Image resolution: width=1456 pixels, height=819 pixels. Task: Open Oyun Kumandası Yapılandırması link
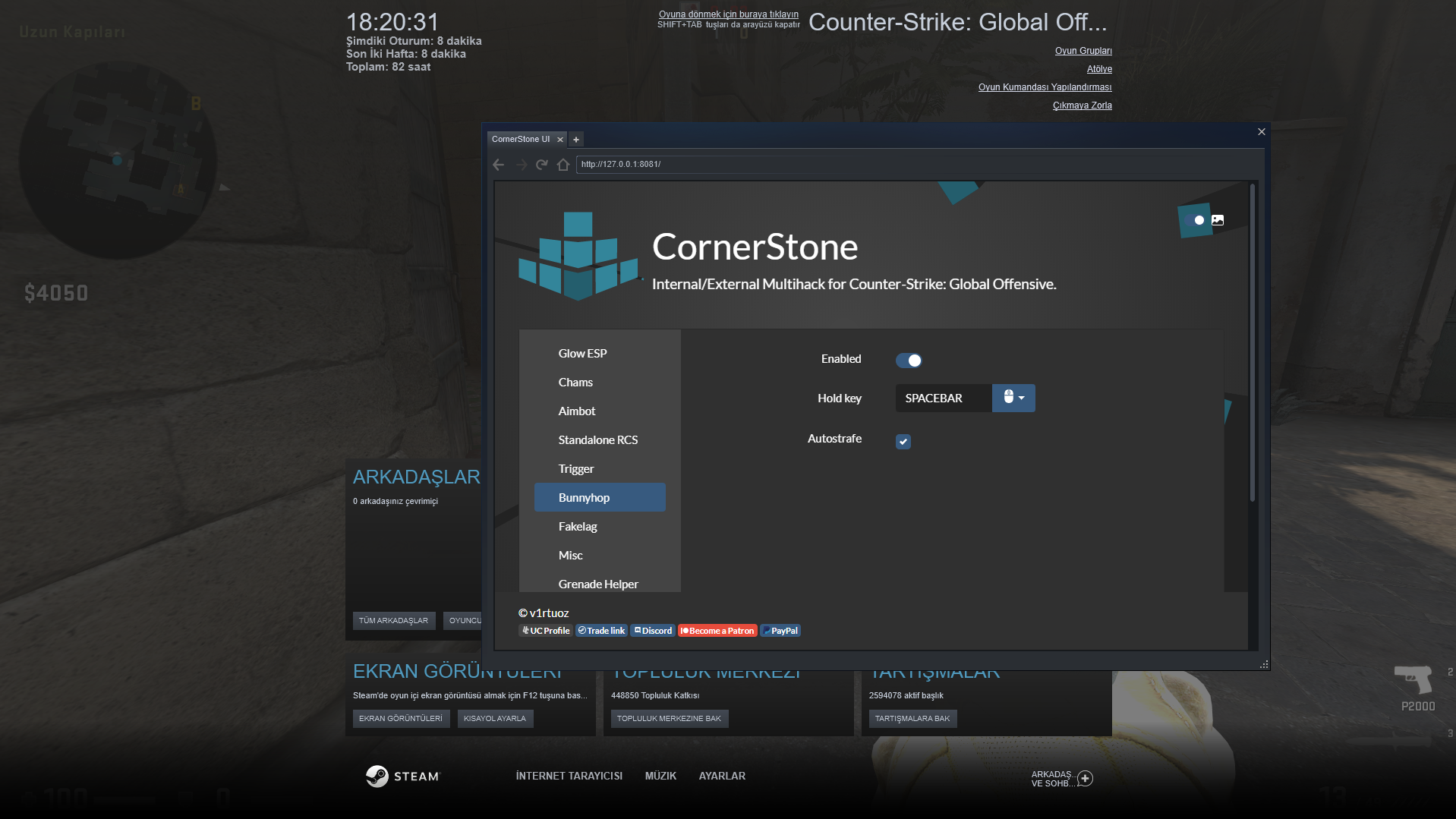1045,87
